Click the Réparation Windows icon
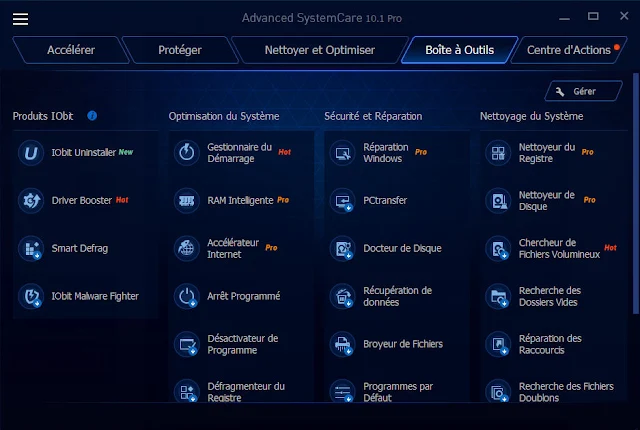Image resolution: width=640 pixels, height=430 pixels. pos(343,153)
